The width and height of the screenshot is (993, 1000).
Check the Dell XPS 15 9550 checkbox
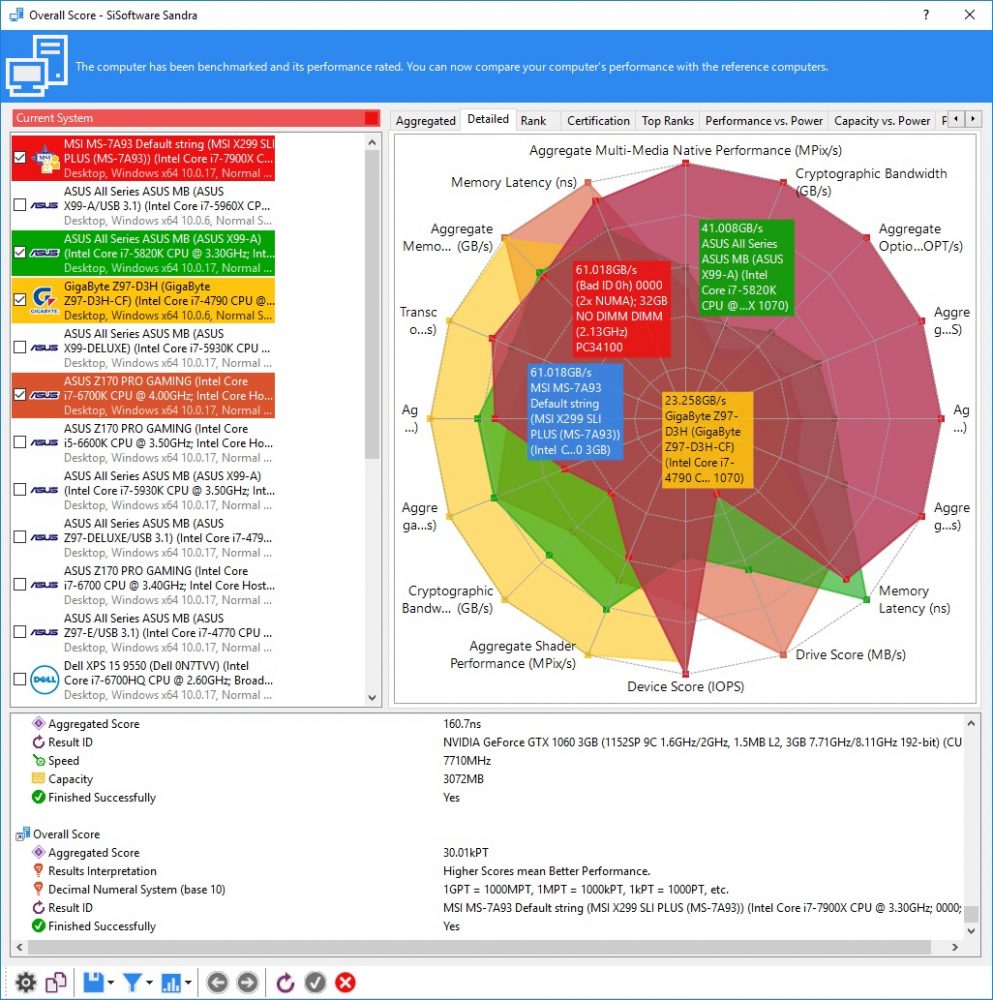(x=20, y=679)
